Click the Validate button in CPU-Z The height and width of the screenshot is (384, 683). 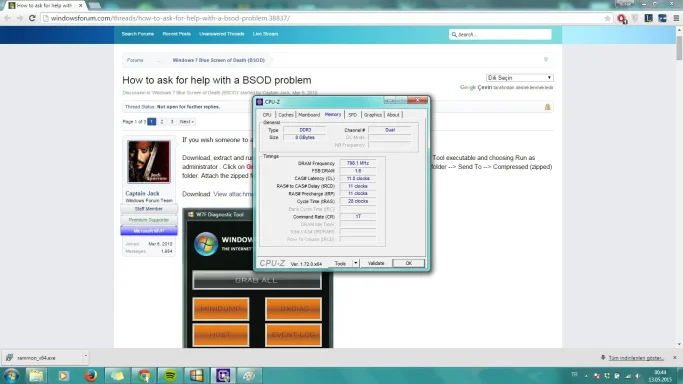(x=376, y=263)
